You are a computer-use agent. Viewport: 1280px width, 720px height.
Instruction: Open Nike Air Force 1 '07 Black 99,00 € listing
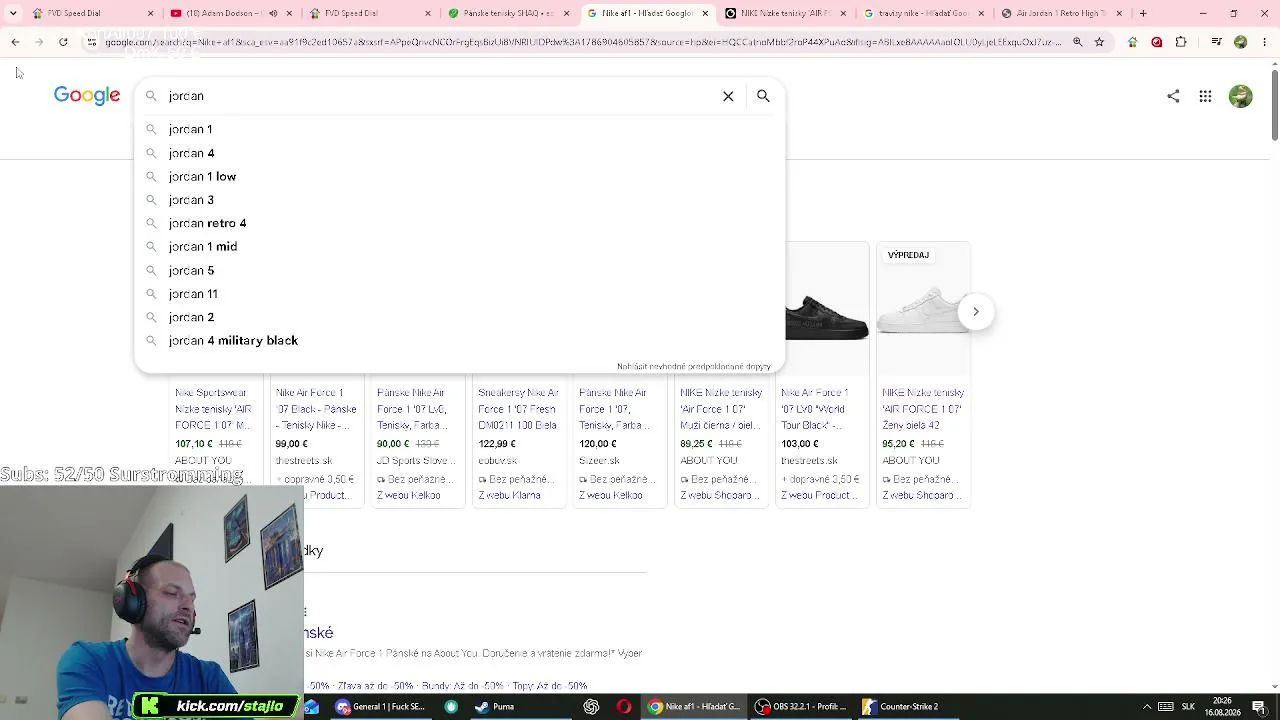pos(316,443)
